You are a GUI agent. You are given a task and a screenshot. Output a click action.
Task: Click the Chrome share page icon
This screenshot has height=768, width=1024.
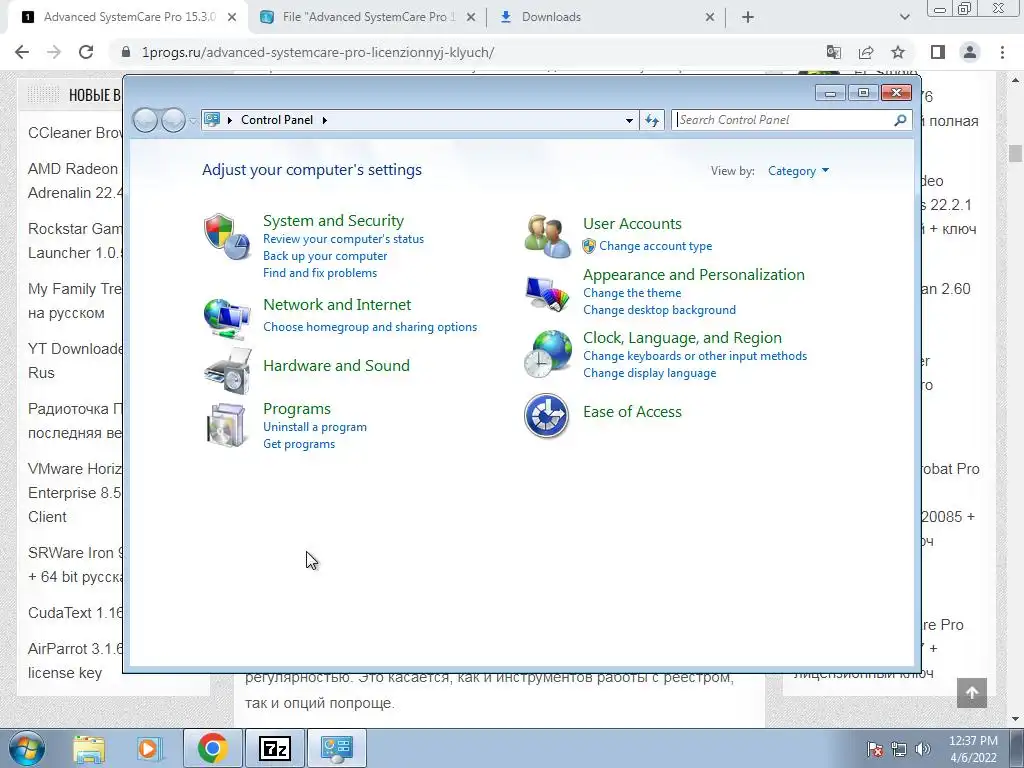[x=866, y=52]
